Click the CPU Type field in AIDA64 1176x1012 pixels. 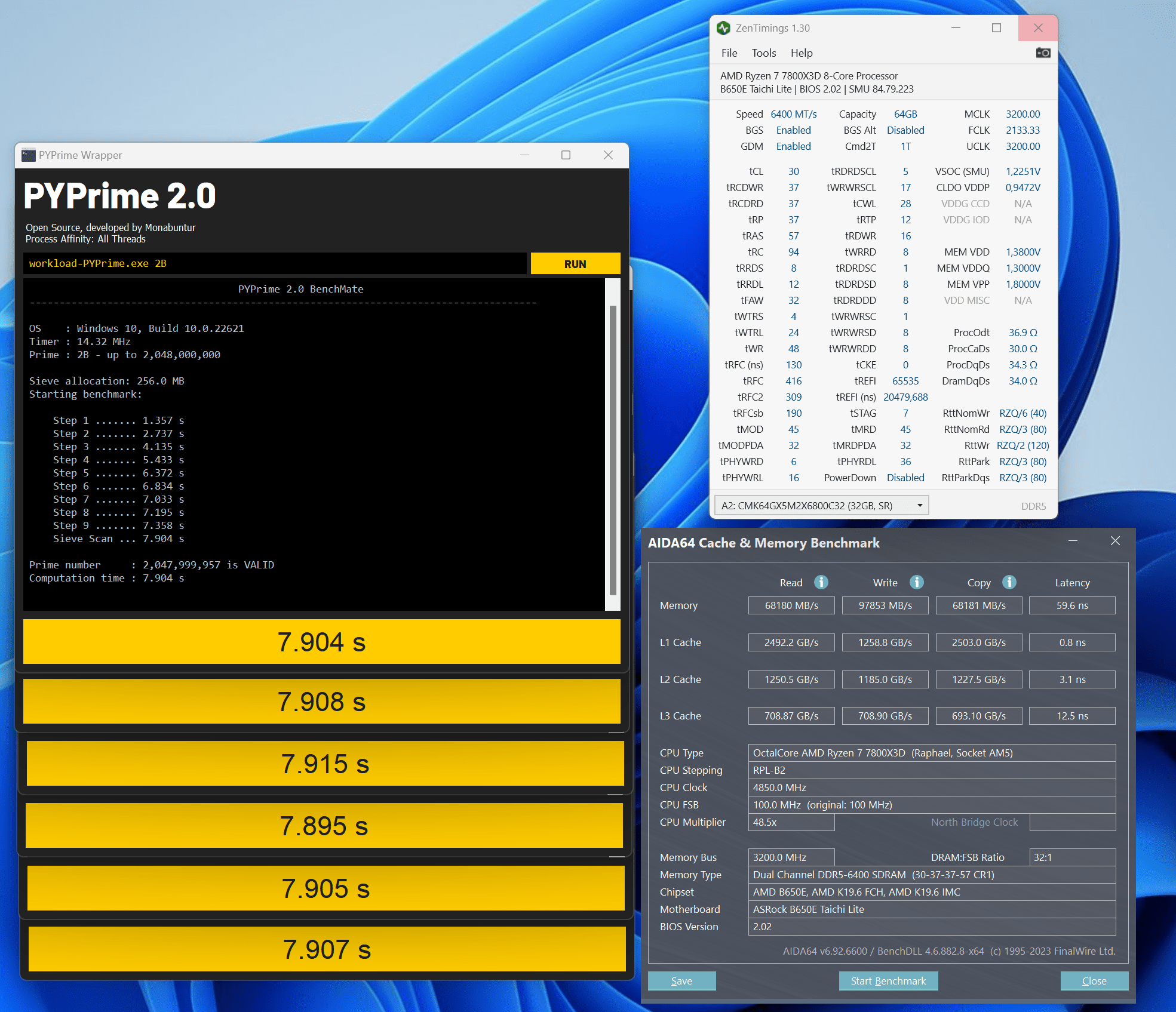(x=932, y=753)
